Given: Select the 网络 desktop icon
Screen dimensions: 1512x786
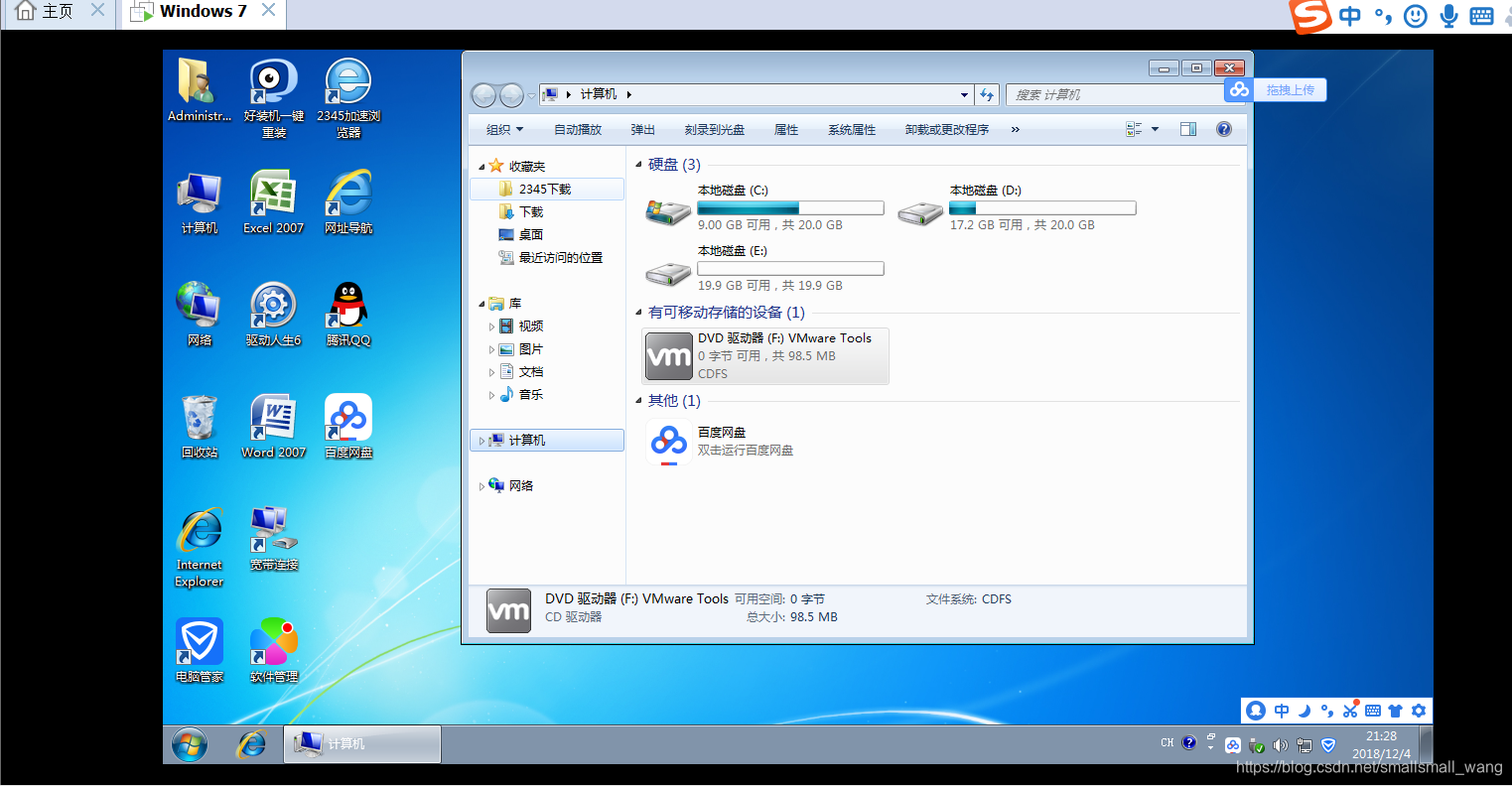Looking at the screenshot, I should coord(199,316).
